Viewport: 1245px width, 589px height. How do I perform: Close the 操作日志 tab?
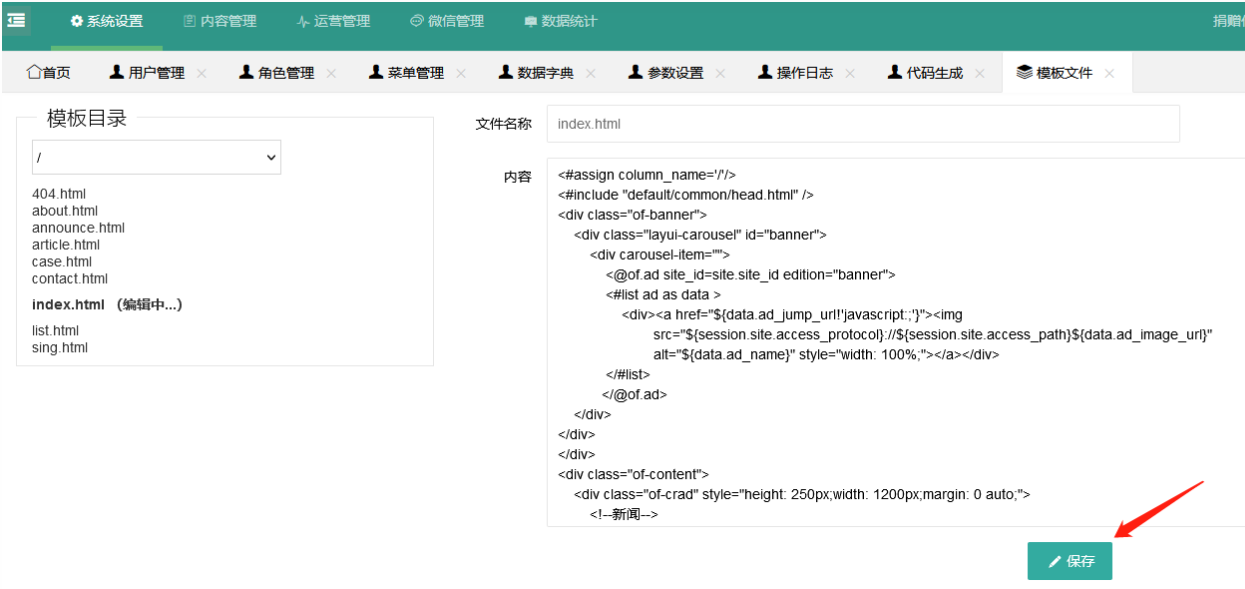[850, 73]
